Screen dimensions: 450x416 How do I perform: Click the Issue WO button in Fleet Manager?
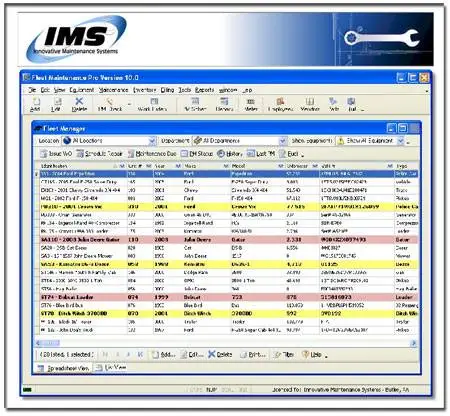pyautogui.click(x=56, y=154)
